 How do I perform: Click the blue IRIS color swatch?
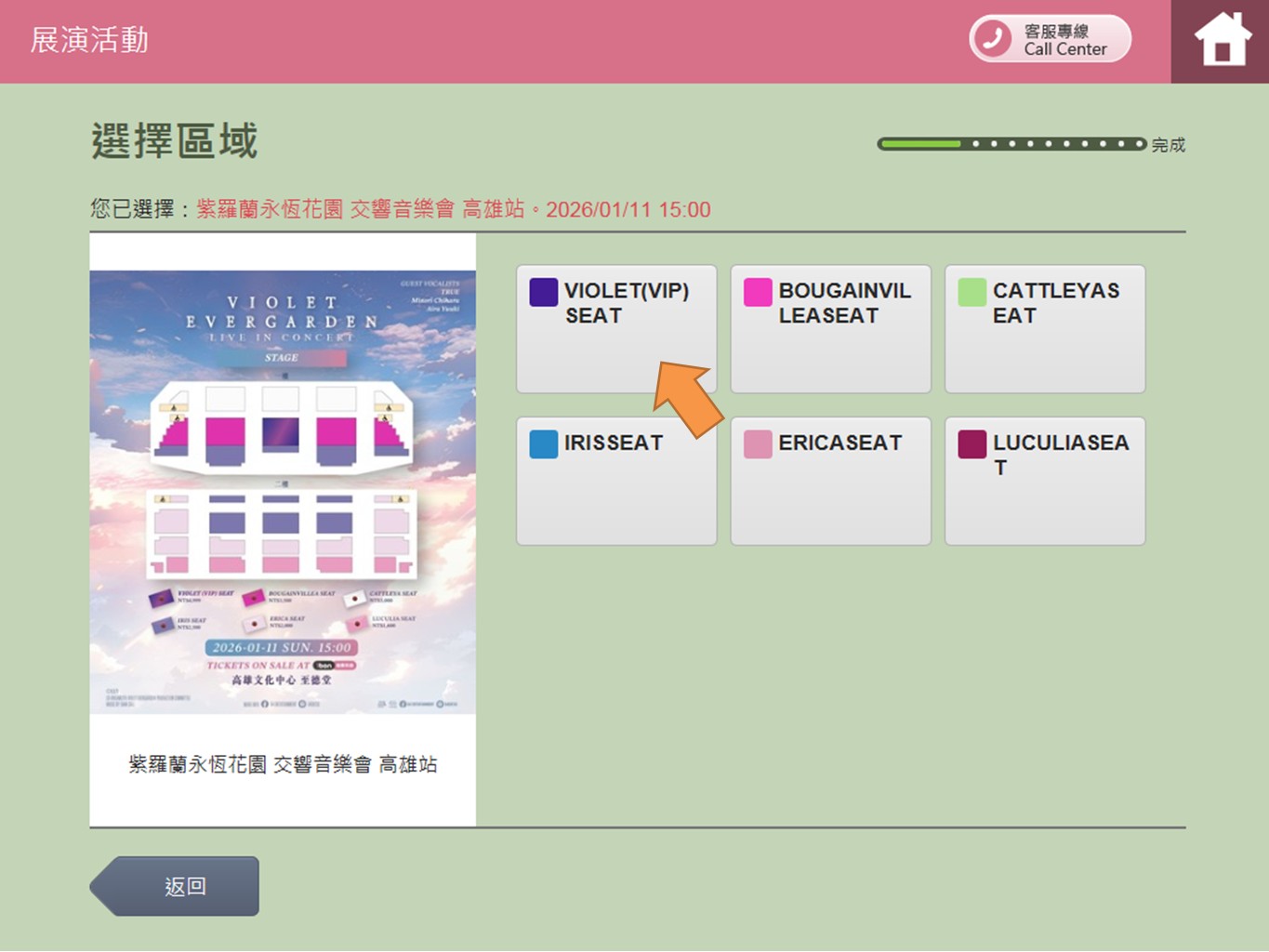pyautogui.click(x=543, y=444)
